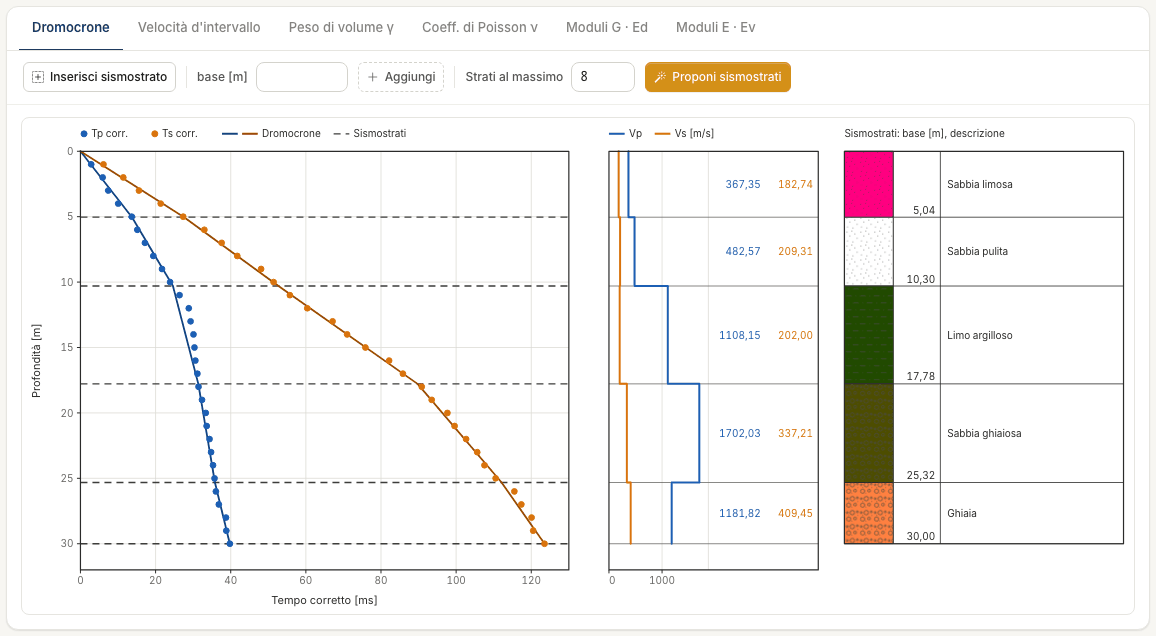
Task: Click the dotted white Sabbia pulita swatch
Action: 868,251
